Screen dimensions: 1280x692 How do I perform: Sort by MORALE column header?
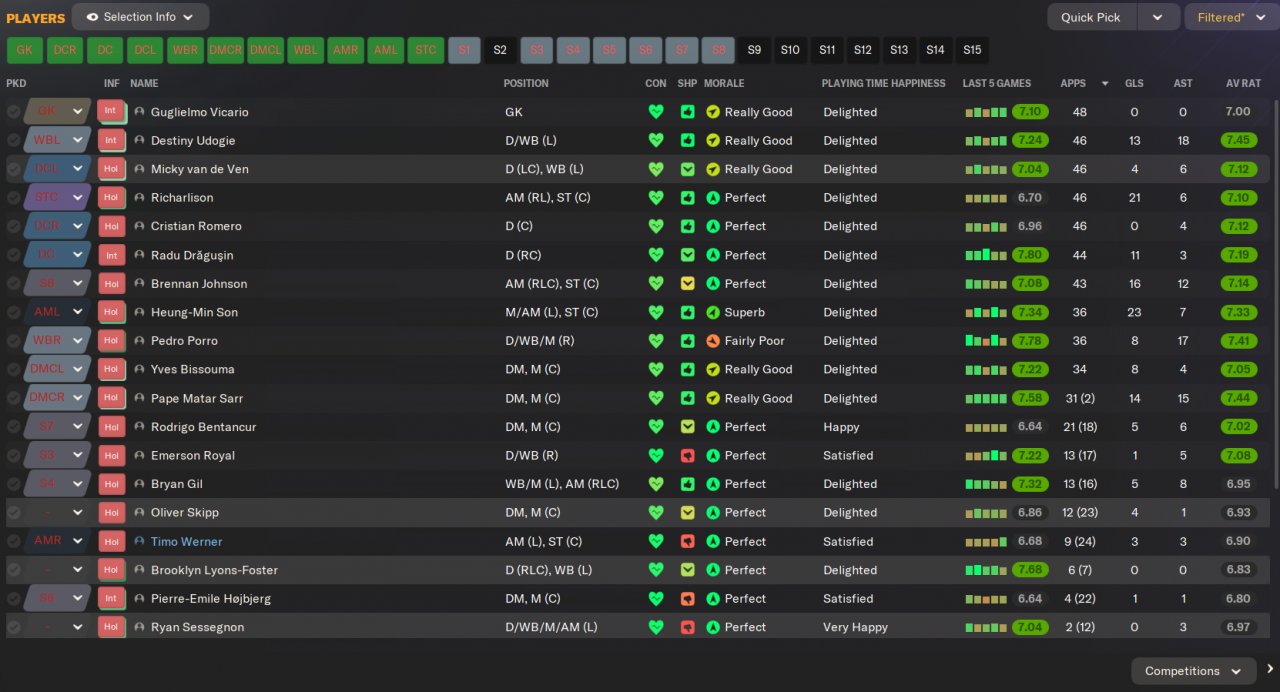pyautogui.click(x=724, y=84)
